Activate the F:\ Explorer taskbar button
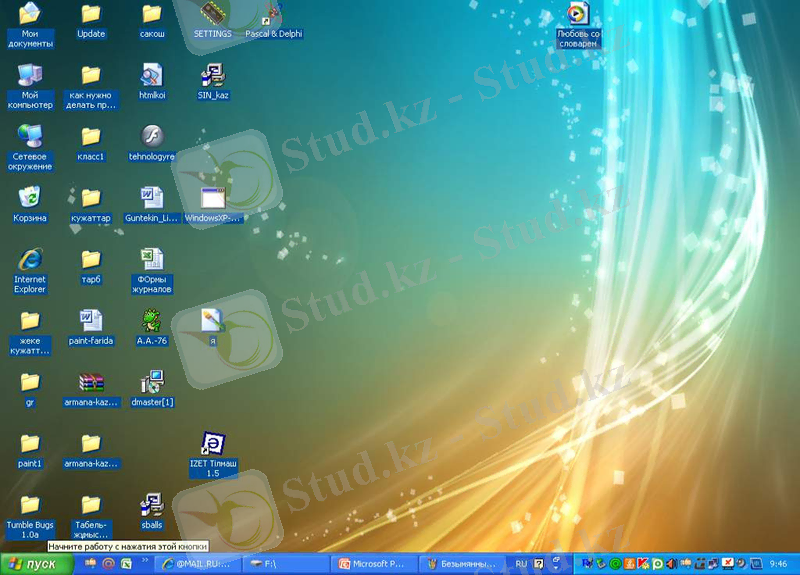Screen dimensions: 800x575 click(287, 564)
